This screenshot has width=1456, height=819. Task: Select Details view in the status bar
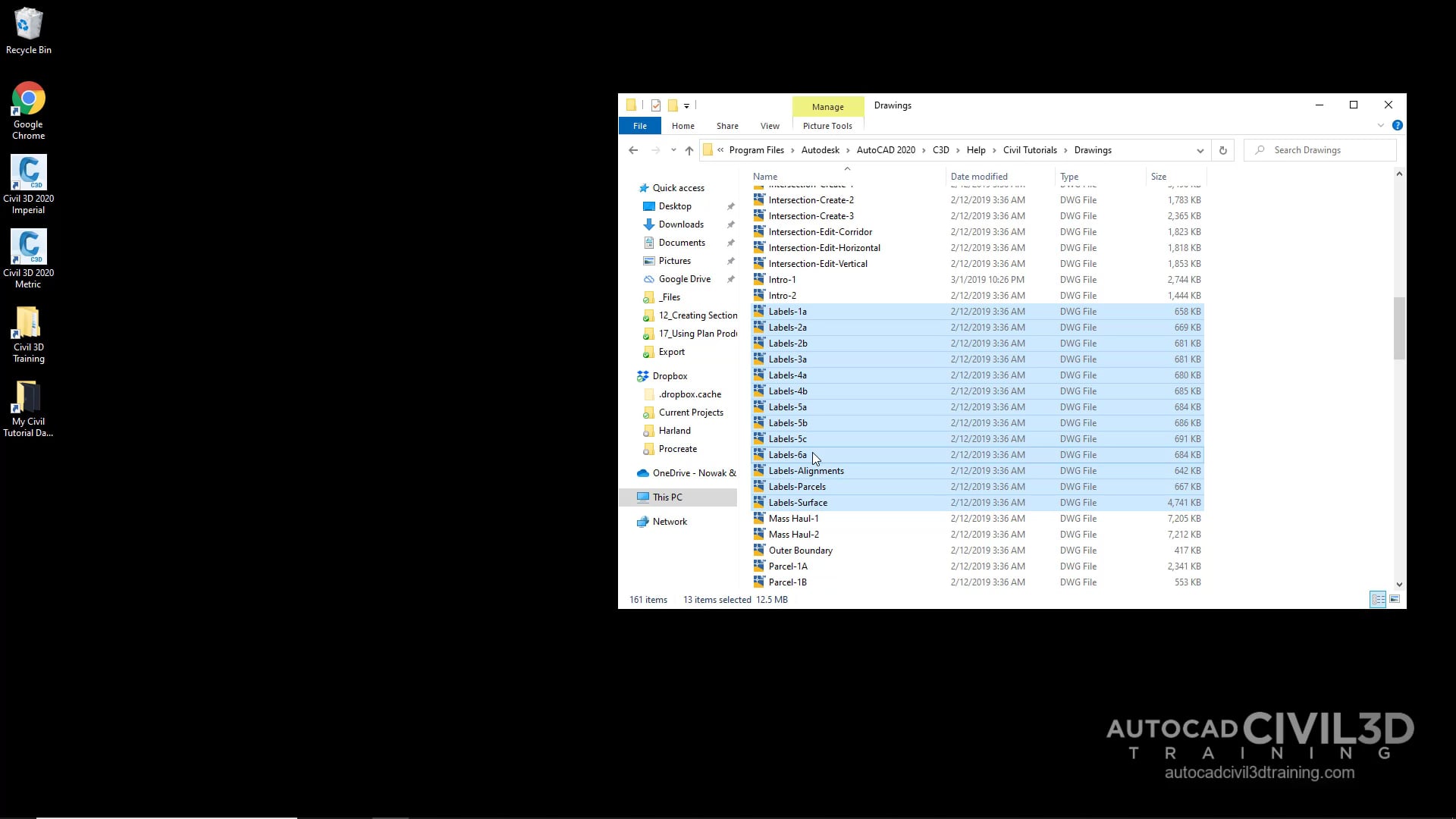1377,599
